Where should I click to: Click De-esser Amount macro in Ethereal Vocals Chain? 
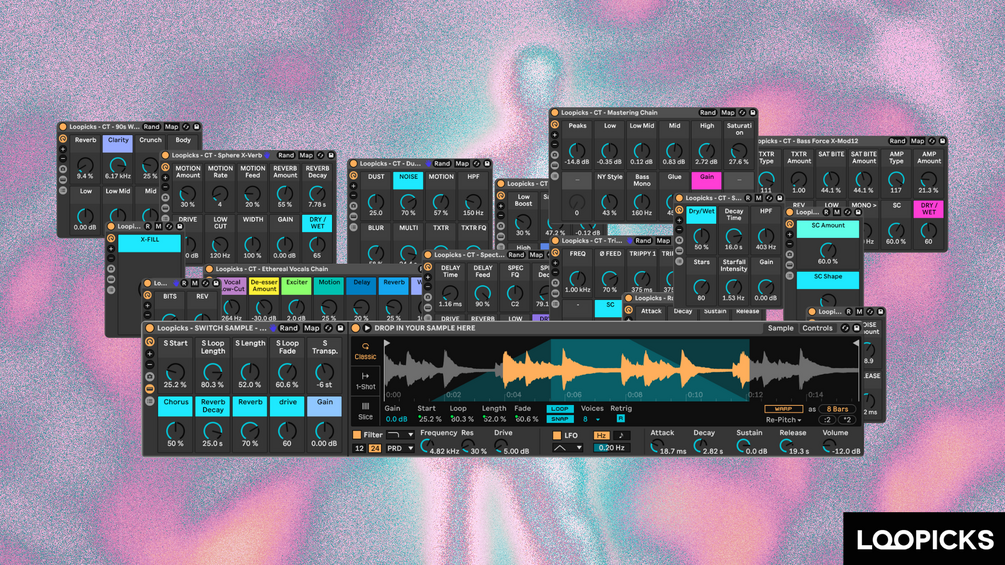(263, 286)
